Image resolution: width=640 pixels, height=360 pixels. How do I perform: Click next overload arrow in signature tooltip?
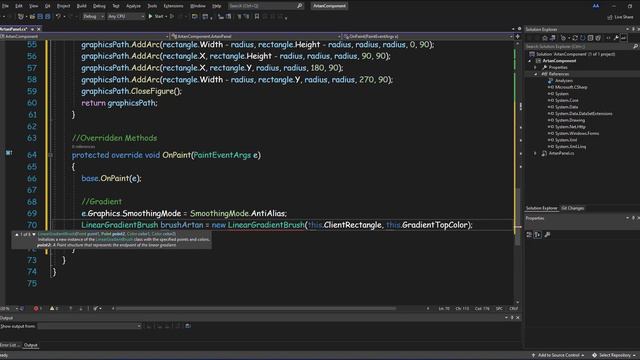(x=34, y=234)
